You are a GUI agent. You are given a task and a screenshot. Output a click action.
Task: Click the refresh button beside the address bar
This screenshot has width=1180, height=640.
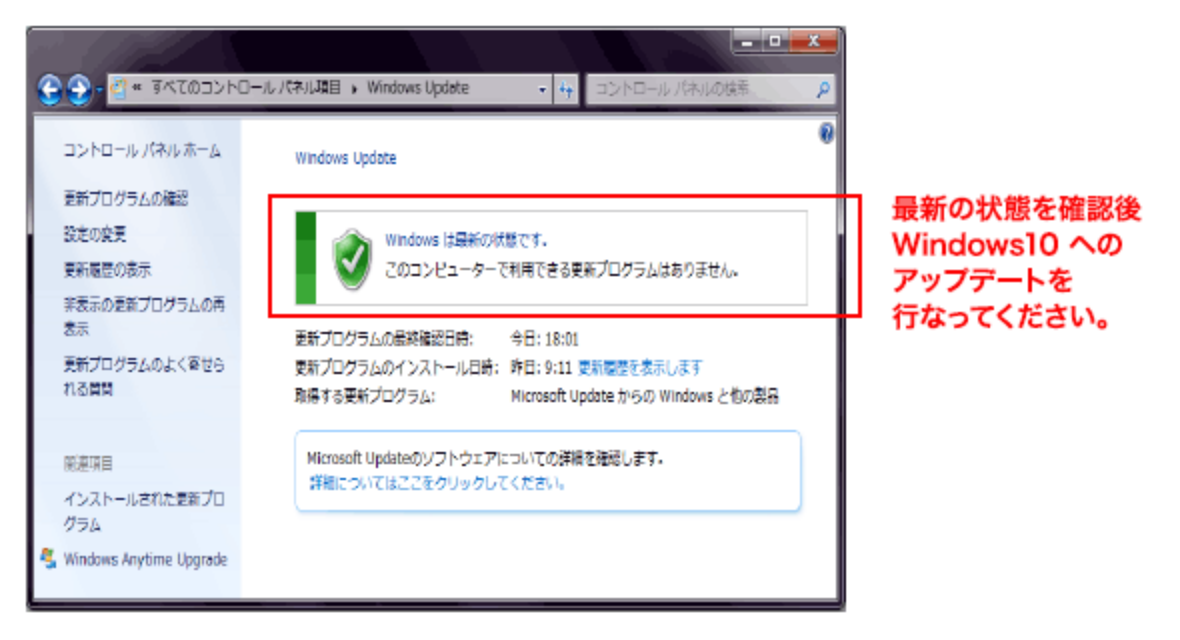pos(566,90)
